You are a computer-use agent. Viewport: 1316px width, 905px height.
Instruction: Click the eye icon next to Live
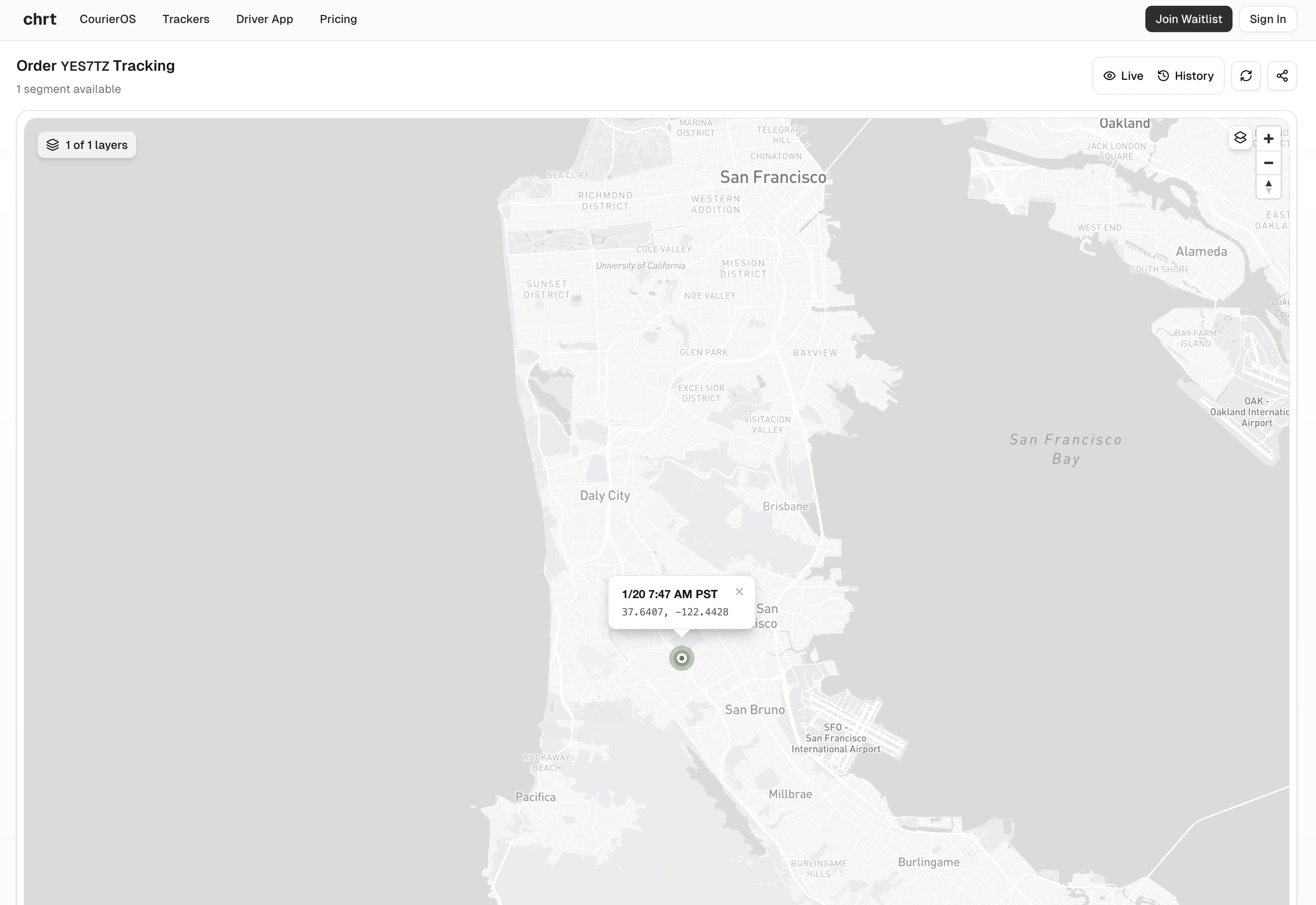click(x=1110, y=75)
